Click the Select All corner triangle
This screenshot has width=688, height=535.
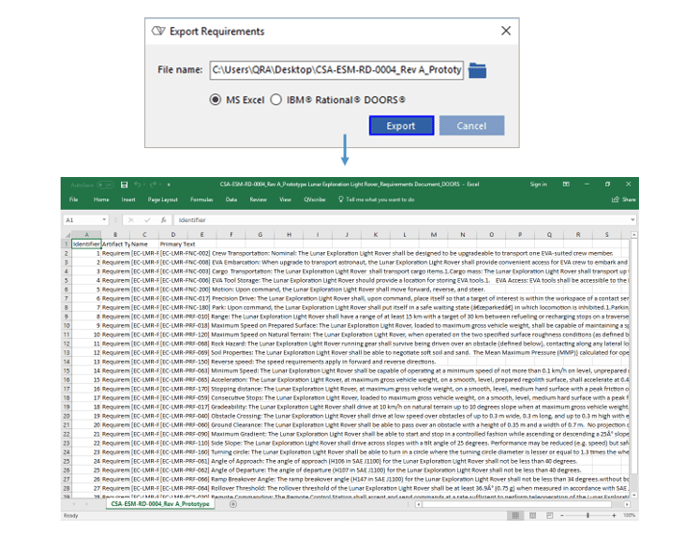point(67,235)
